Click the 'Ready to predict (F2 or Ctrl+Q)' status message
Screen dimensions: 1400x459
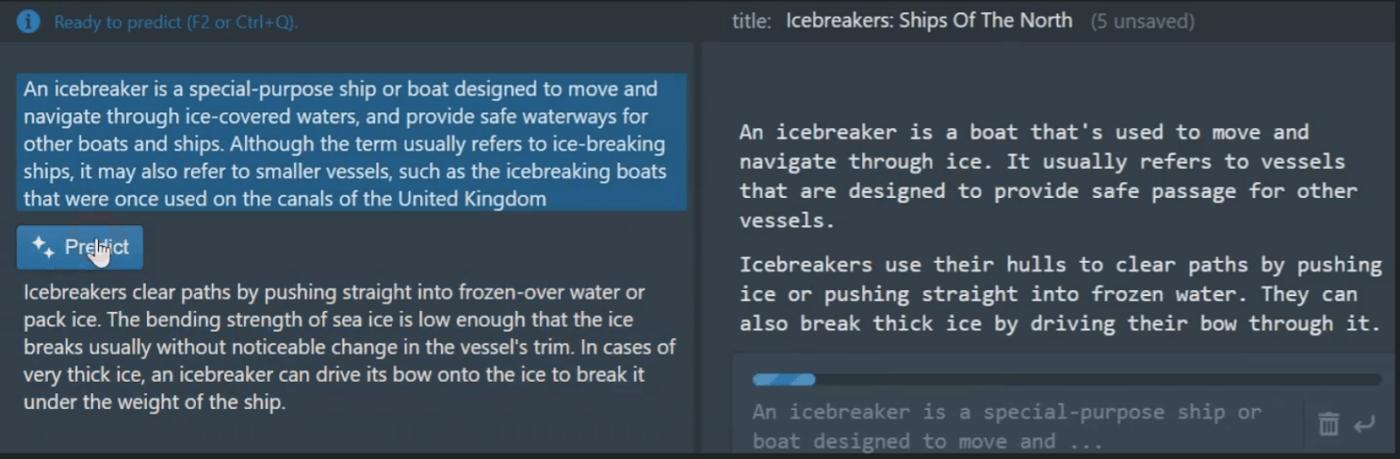176,22
